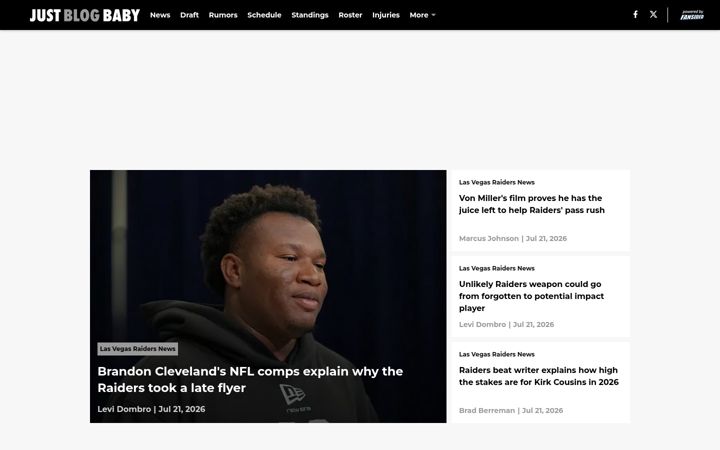Image resolution: width=720 pixels, height=450 pixels.
Task: Click Las Vegas Raiders News label above Unlikely Raiders weapon
Action: [497, 268]
